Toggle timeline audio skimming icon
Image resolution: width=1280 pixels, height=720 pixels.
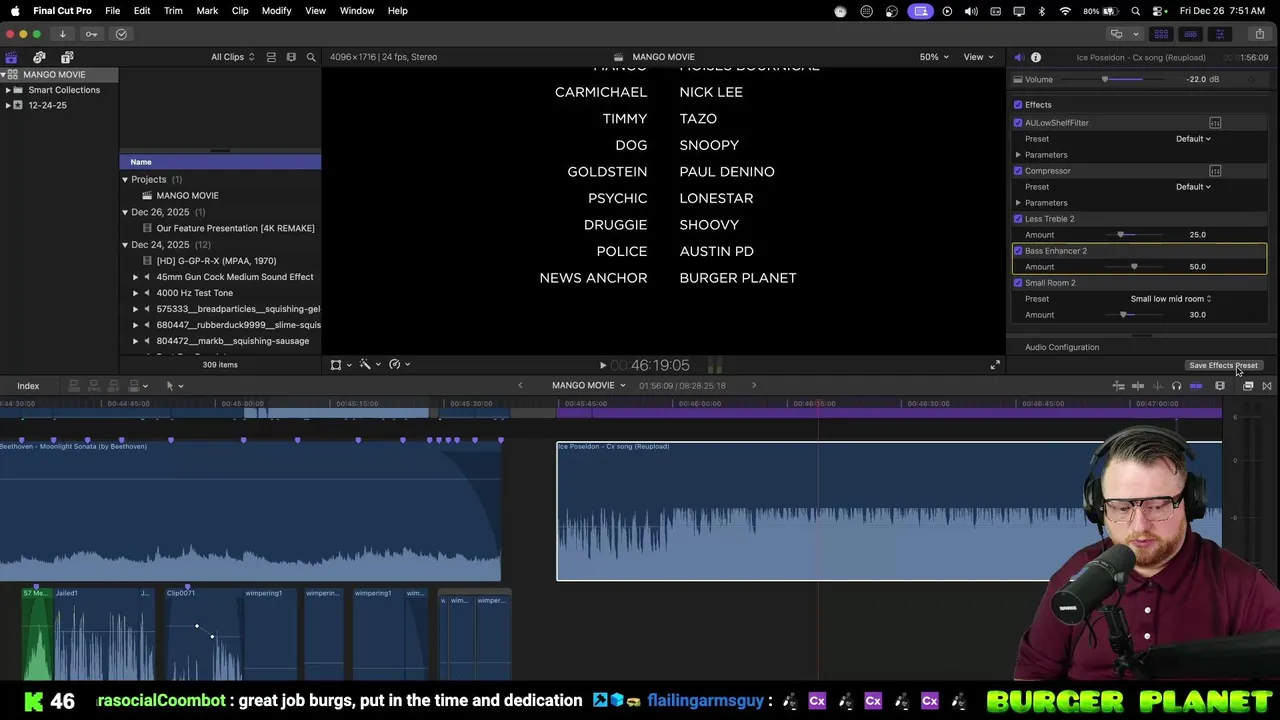click(x=1158, y=386)
